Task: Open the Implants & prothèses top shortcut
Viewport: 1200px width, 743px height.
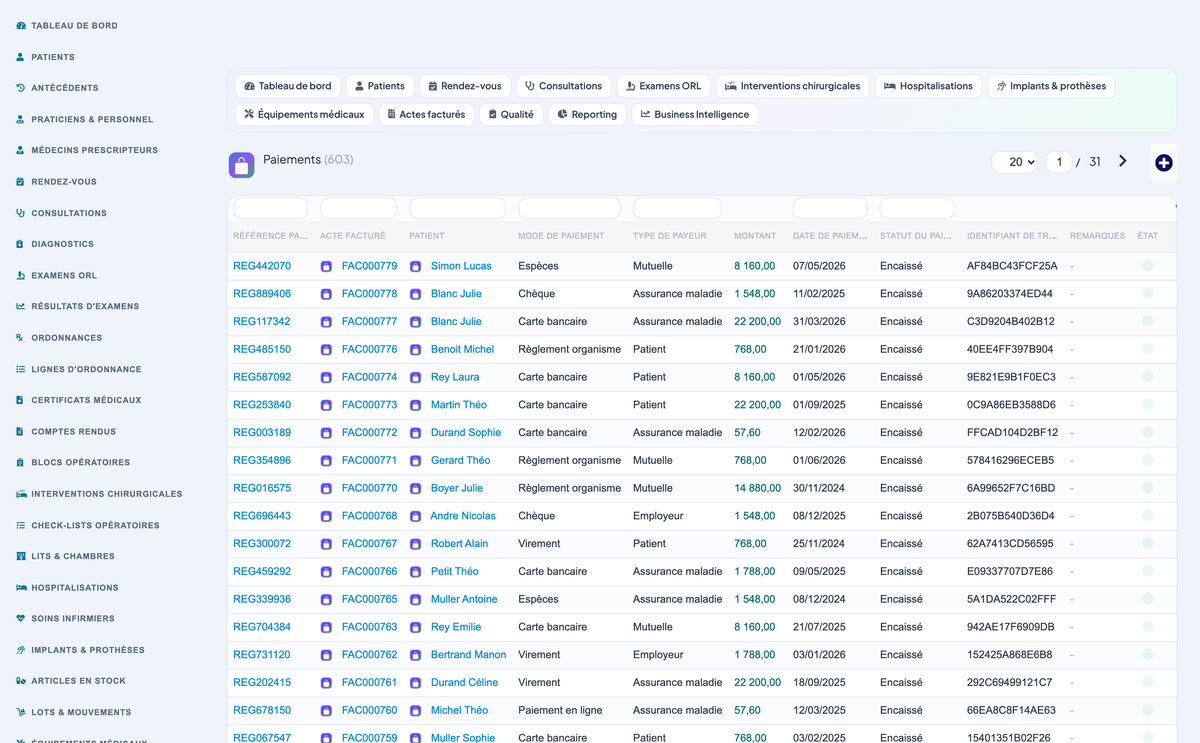Action: (1051, 86)
